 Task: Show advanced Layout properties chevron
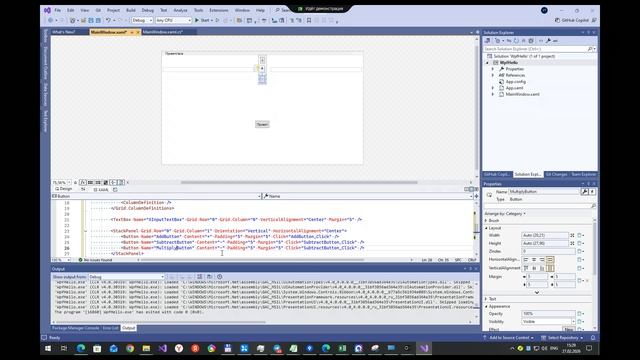coord(537,292)
